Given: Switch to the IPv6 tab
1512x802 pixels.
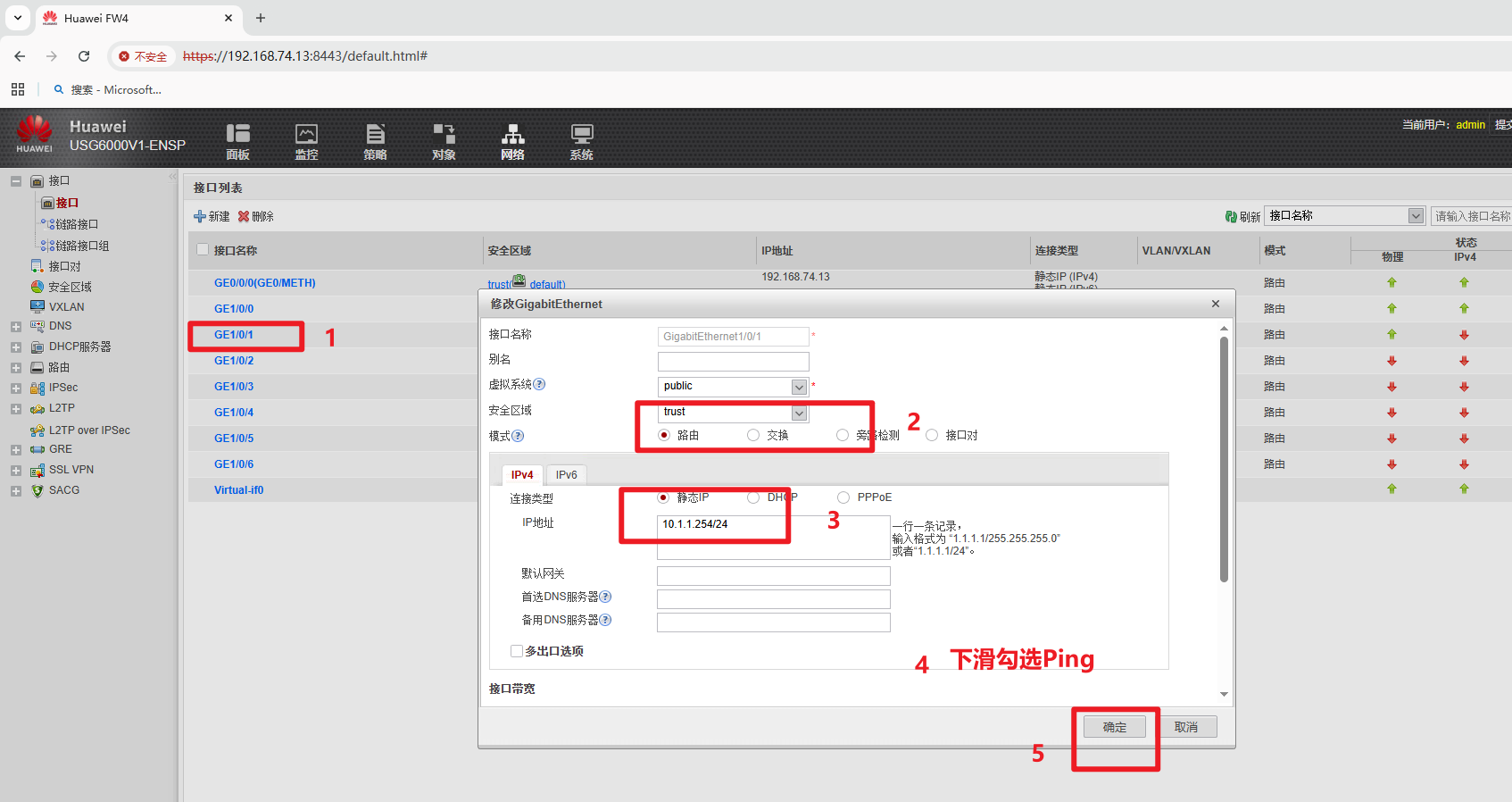Looking at the screenshot, I should coord(566,475).
